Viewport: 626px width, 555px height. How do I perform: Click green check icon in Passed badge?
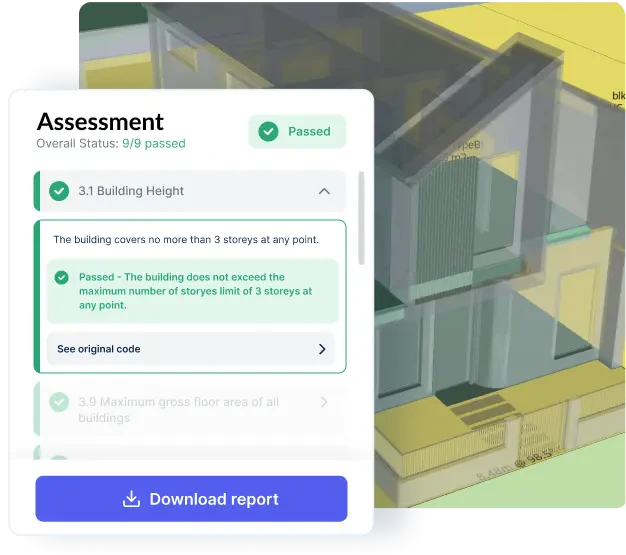pyautogui.click(x=268, y=131)
